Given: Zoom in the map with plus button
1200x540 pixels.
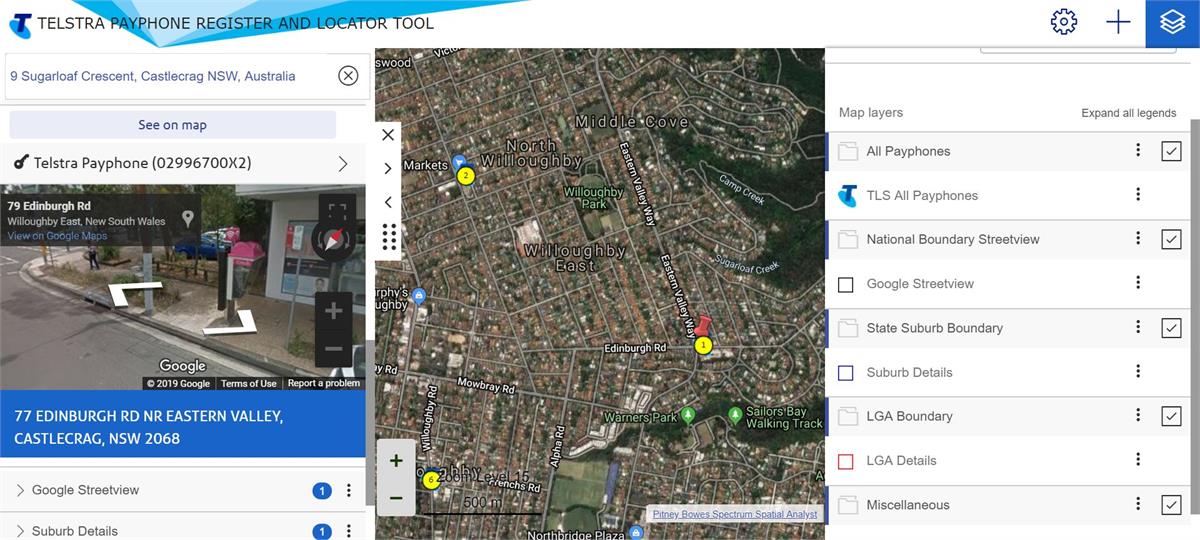Looking at the screenshot, I should 396,461.
